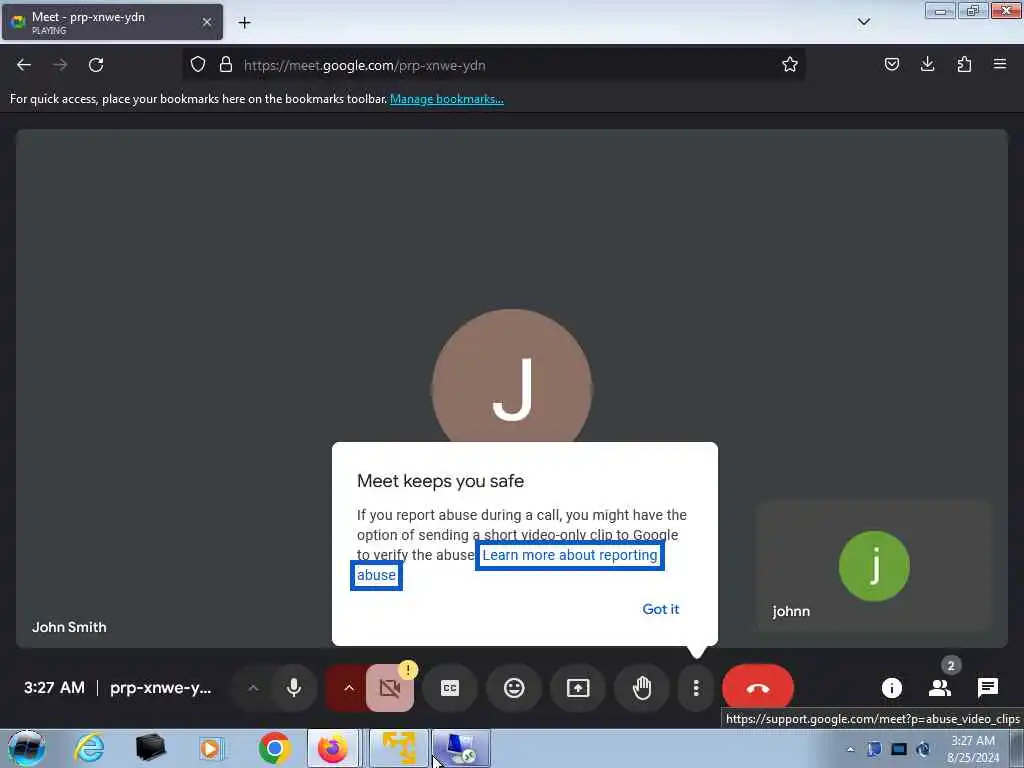Open the black folder taskbar icon
The height and width of the screenshot is (768, 1024).
150,748
